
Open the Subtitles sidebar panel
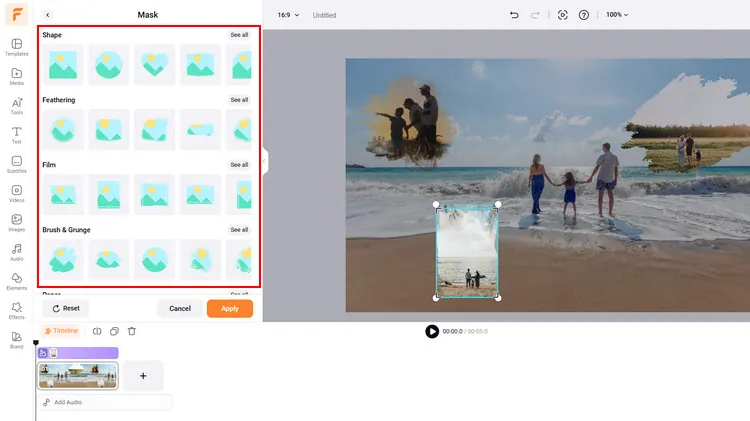17,164
